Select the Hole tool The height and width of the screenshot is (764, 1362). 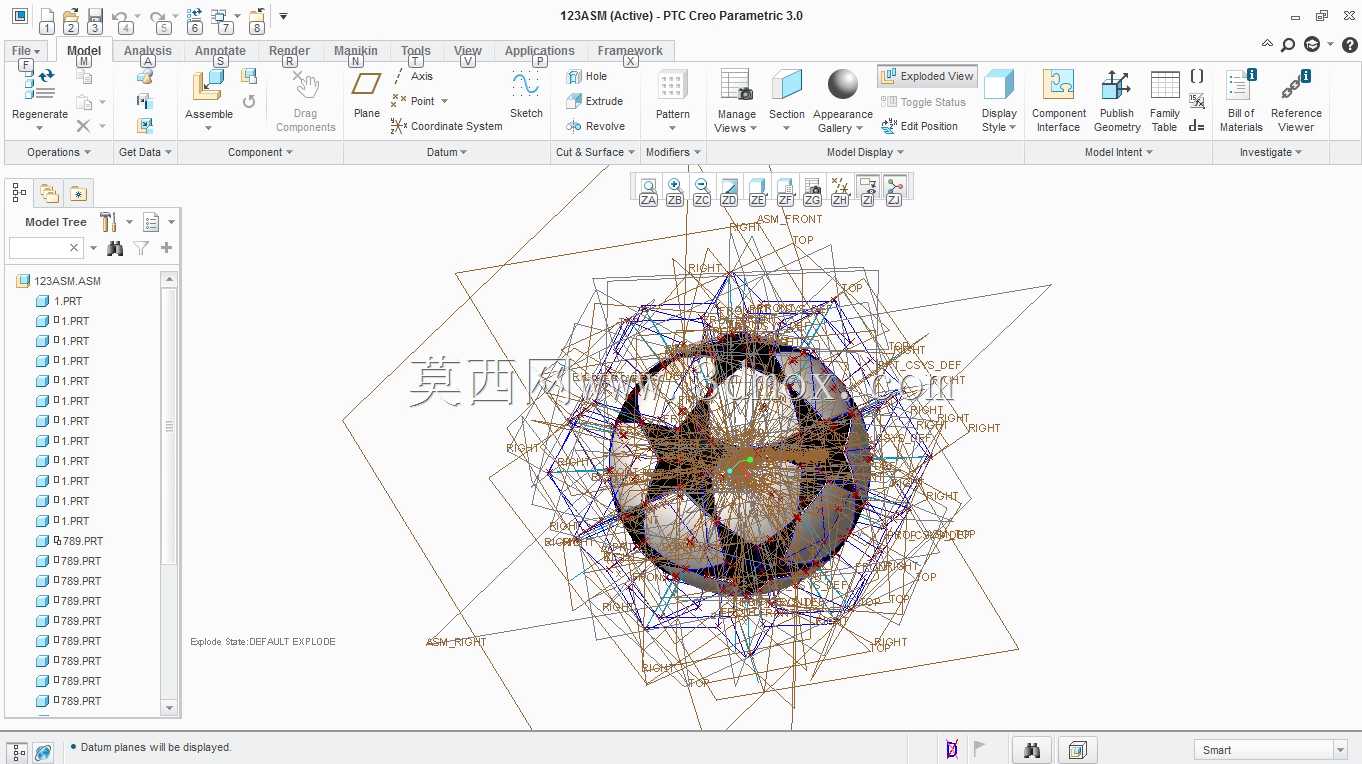point(587,76)
